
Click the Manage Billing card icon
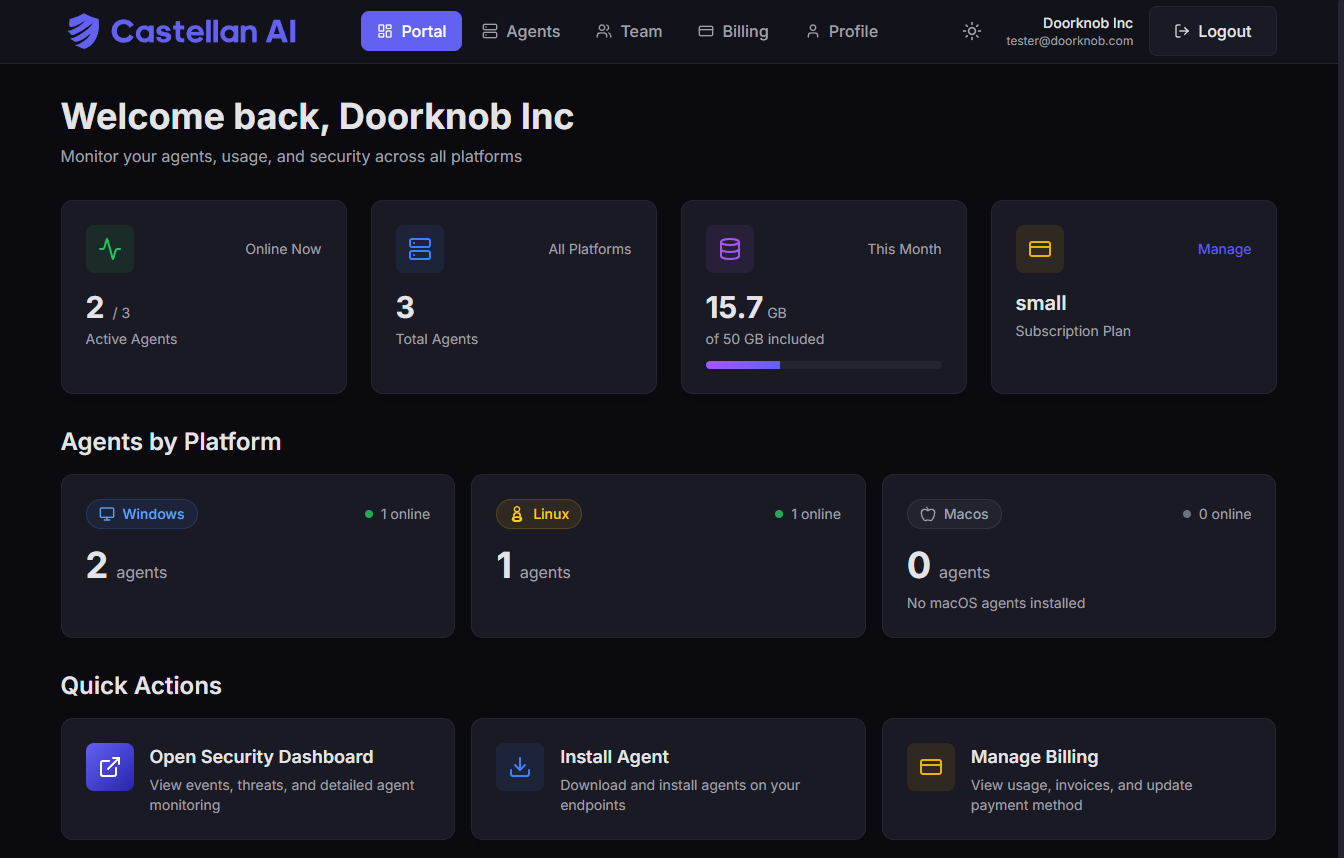coord(931,767)
